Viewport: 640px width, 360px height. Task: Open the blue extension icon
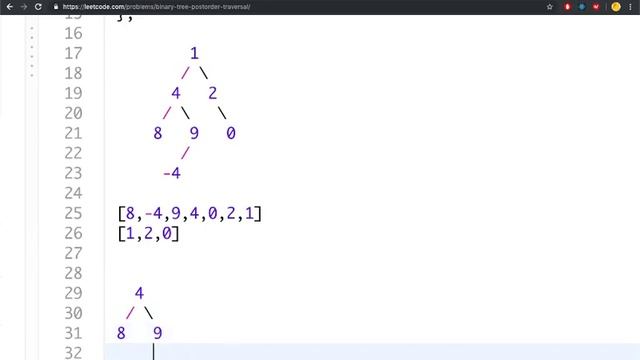pos(582,7)
